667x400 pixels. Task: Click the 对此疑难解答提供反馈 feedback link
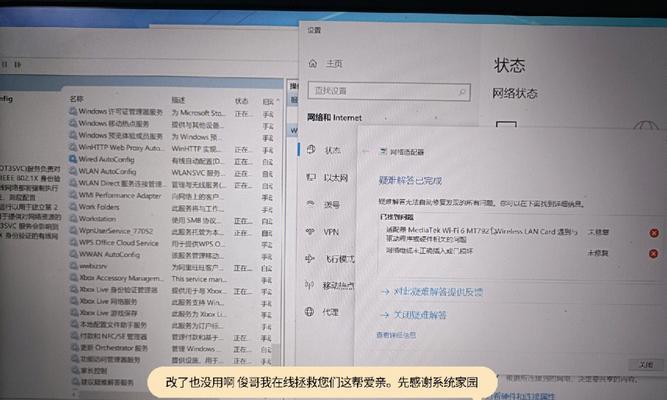click(438, 291)
